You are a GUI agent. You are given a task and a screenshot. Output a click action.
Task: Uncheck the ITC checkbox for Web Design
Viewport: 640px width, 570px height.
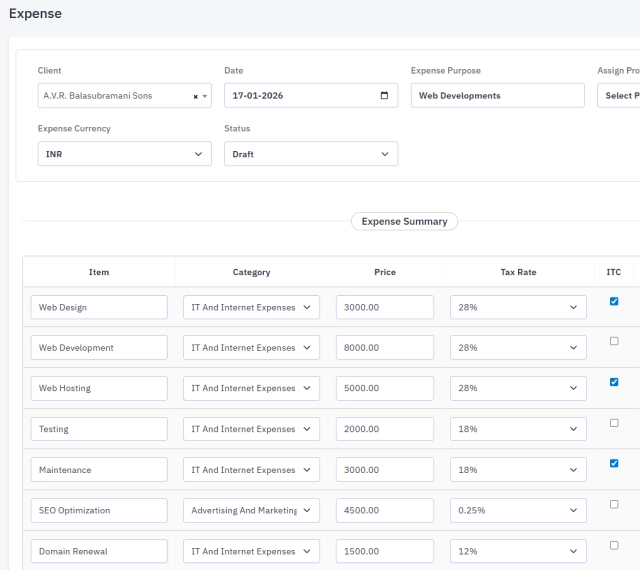coord(614,301)
